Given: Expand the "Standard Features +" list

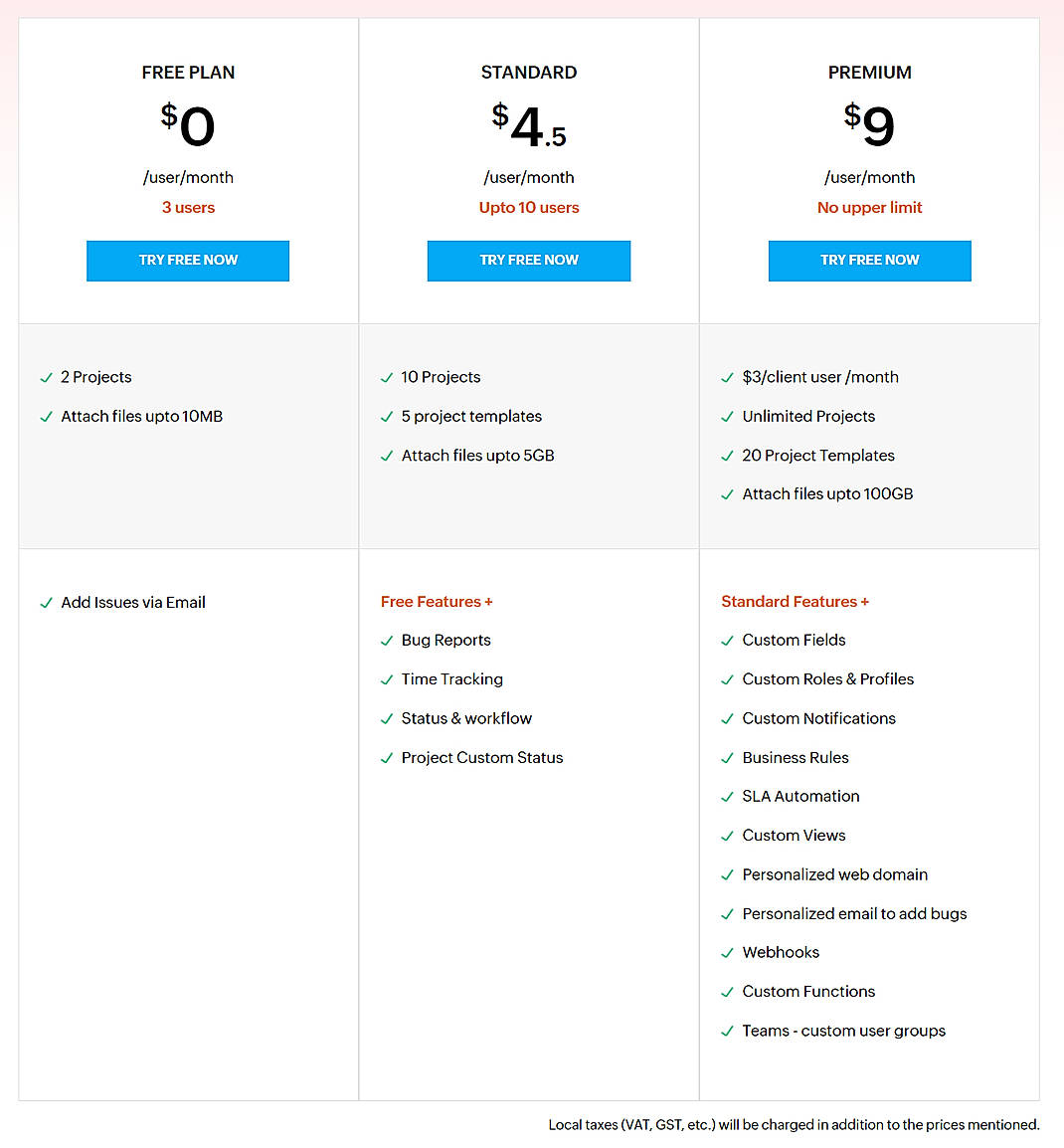Looking at the screenshot, I should coord(795,602).
